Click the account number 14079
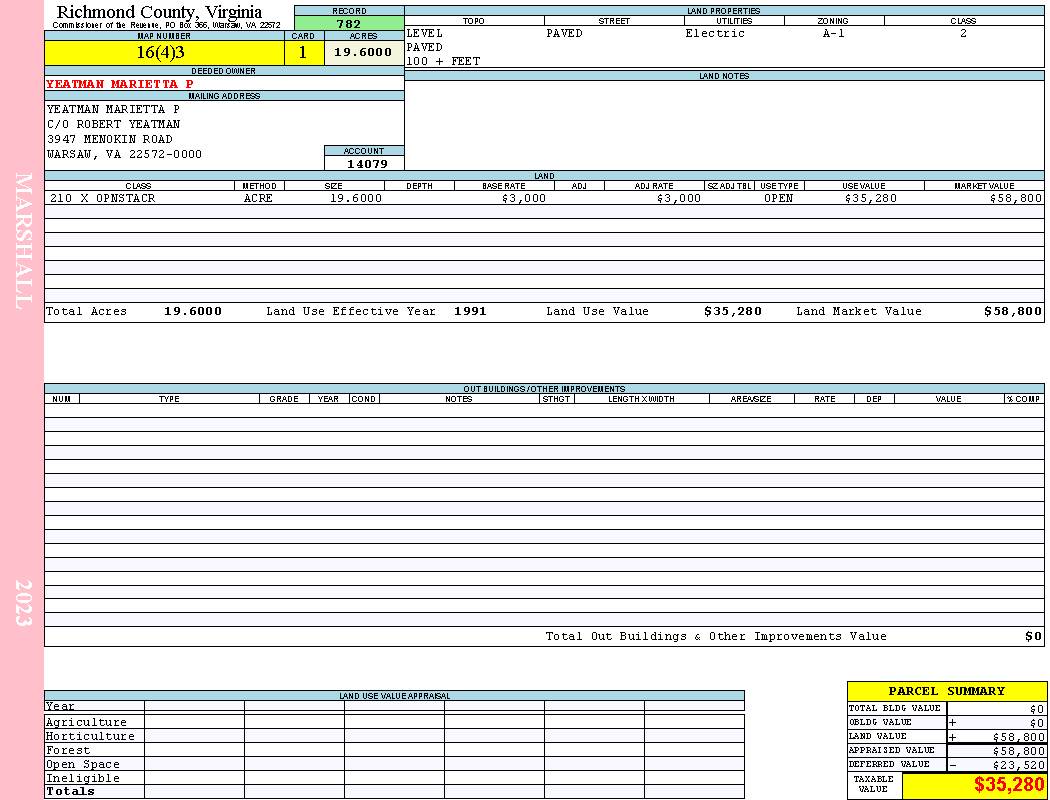Viewport: 1050px width, 800px height. (367, 164)
